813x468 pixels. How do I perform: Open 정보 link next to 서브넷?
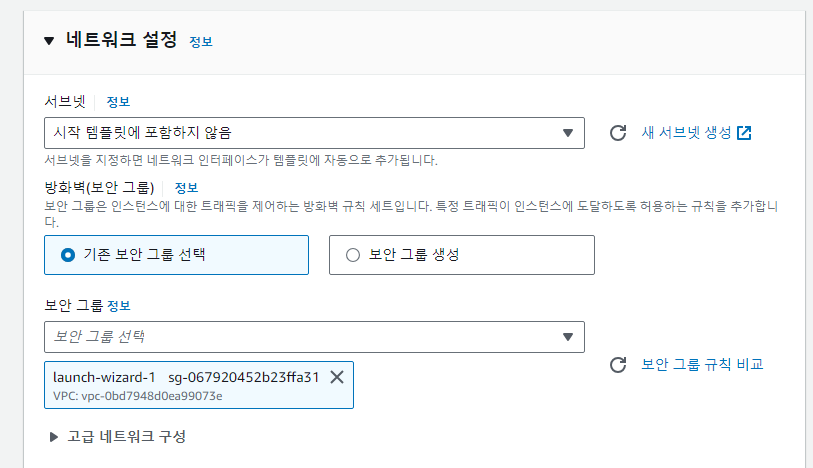[118, 102]
